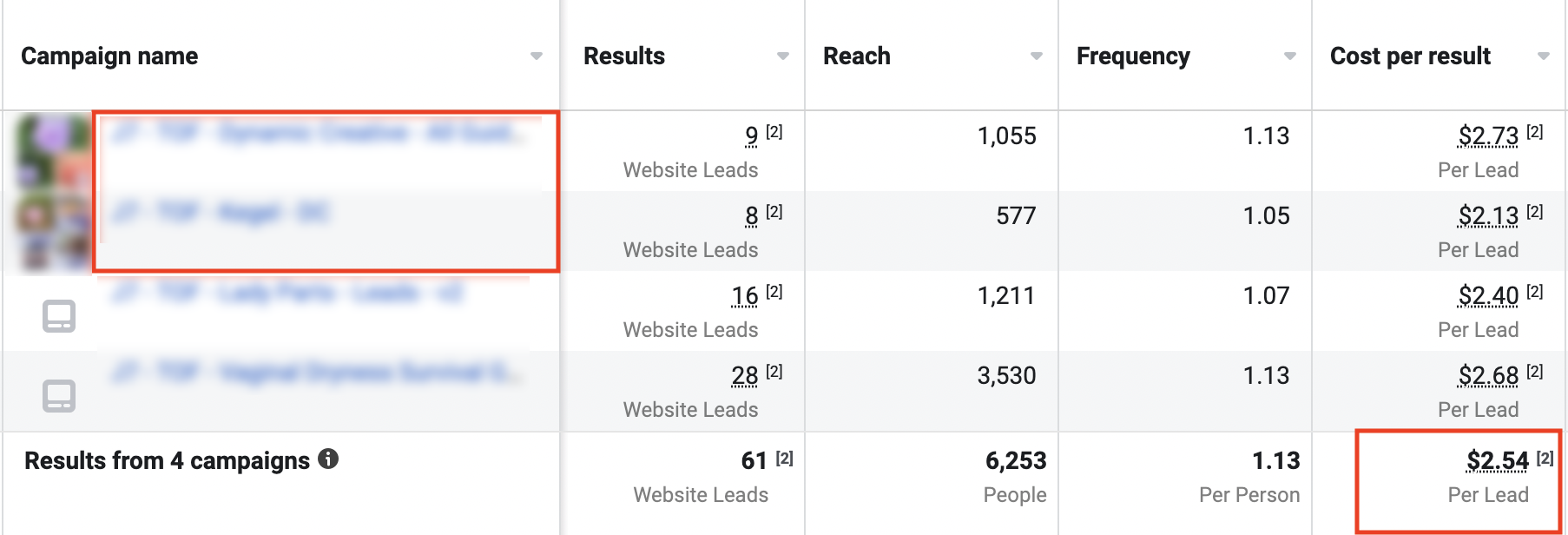Click the footnote [2] beside $2.40 cost
The image size is (1568, 535).
[x=1535, y=292]
